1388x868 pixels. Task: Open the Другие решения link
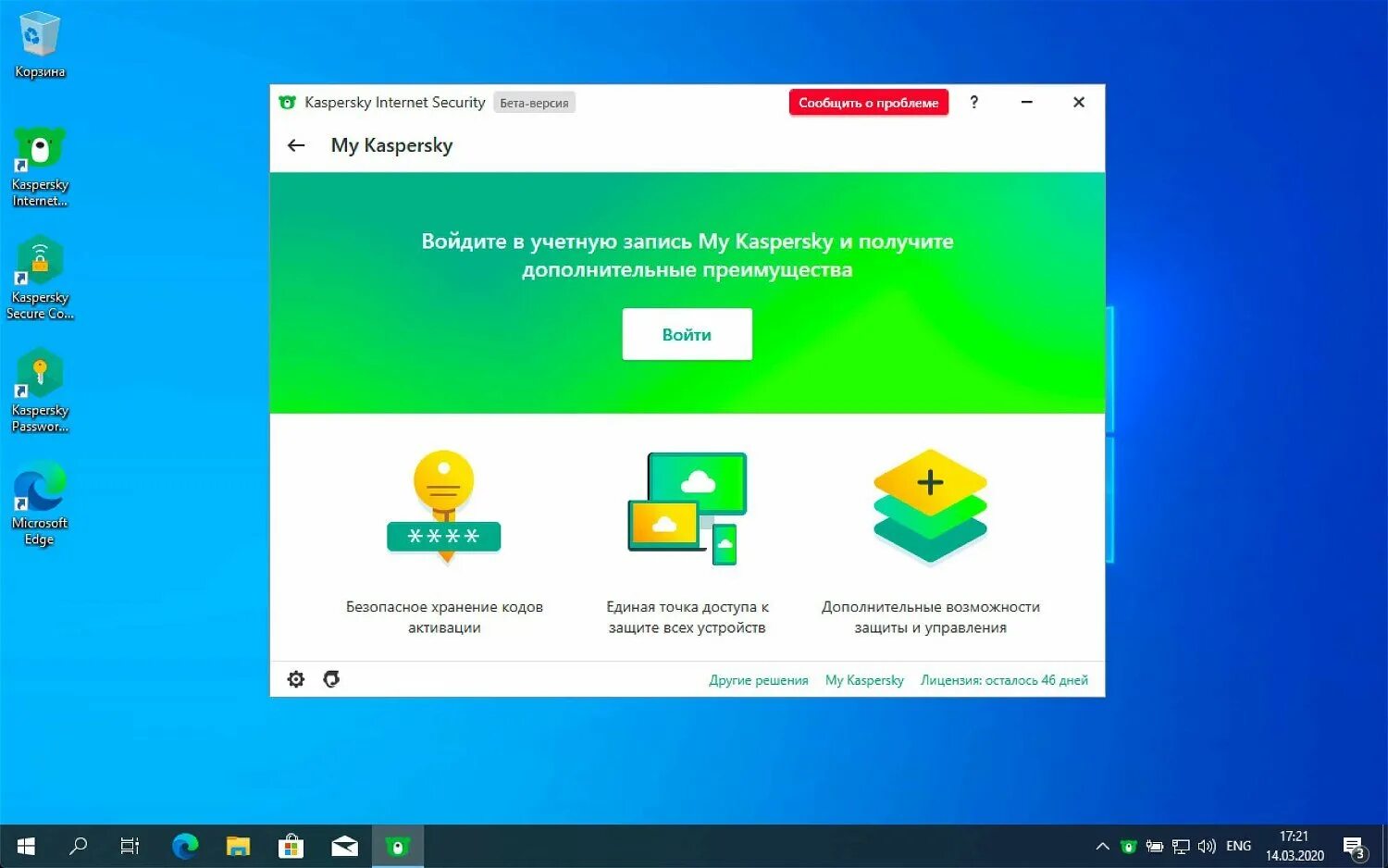tap(758, 680)
